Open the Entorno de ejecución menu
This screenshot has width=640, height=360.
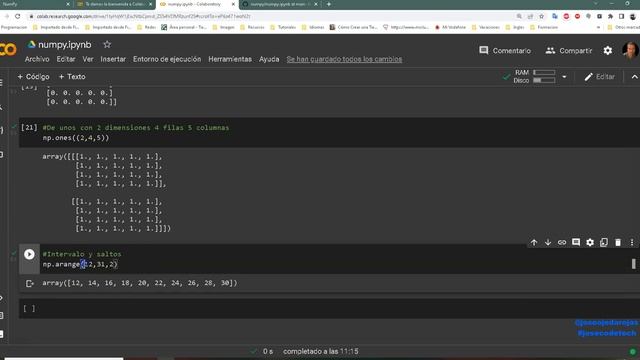coord(167,59)
